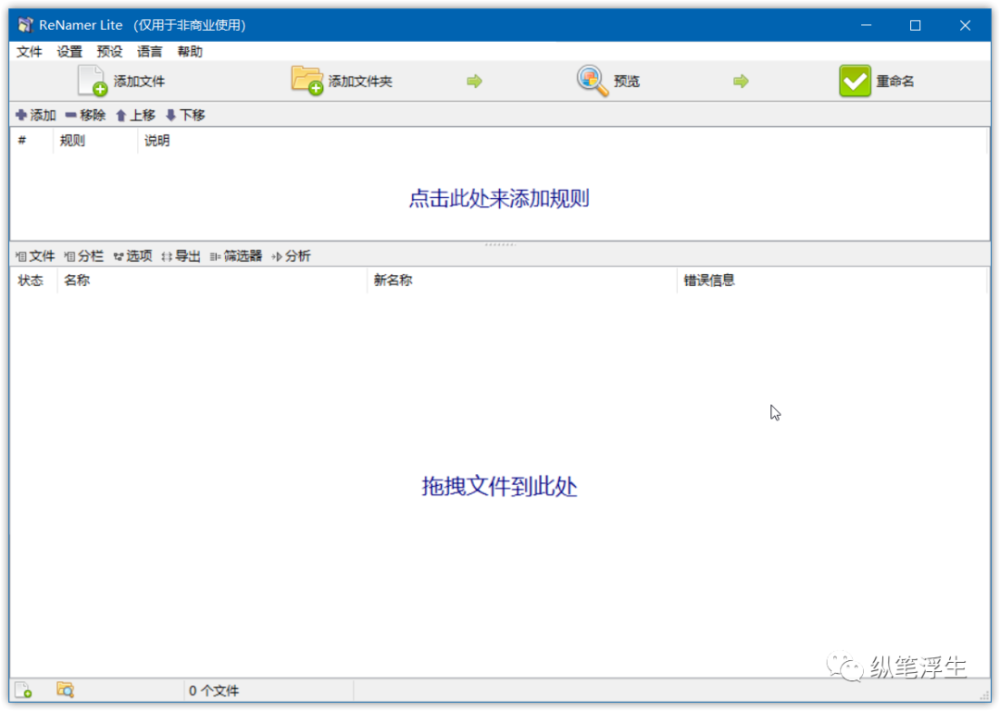Image resolution: width=1000 pixels, height=711 pixels.
Task: Click the 规则 column header
Action: coord(95,140)
